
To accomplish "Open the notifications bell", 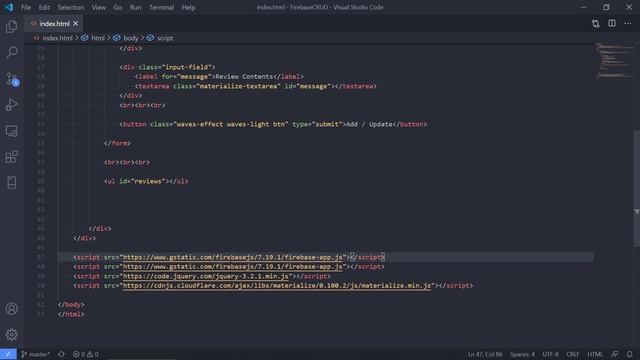I will coord(629,354).
